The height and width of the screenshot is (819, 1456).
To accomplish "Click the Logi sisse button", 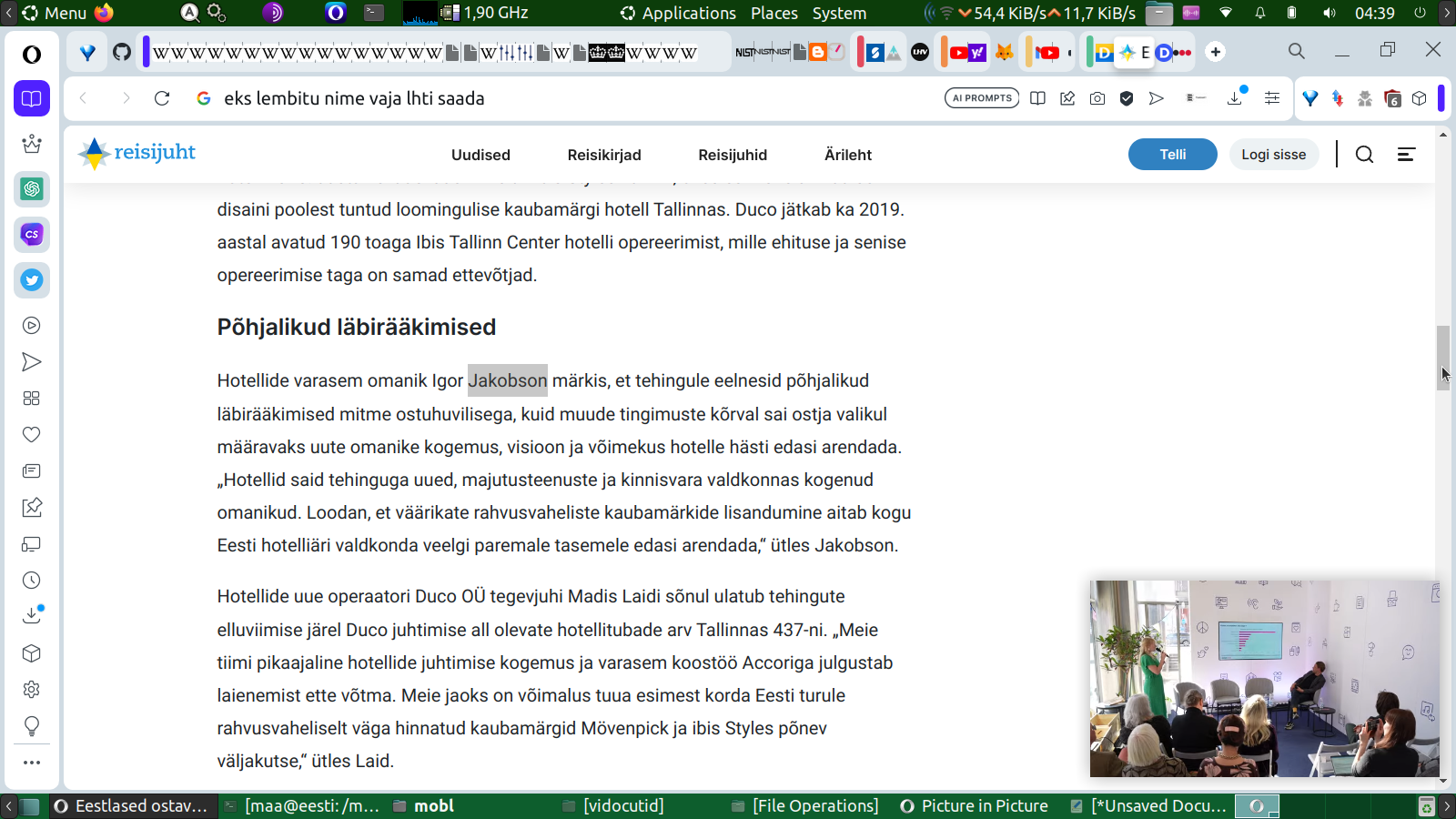I will click(x=1273, y=155).
